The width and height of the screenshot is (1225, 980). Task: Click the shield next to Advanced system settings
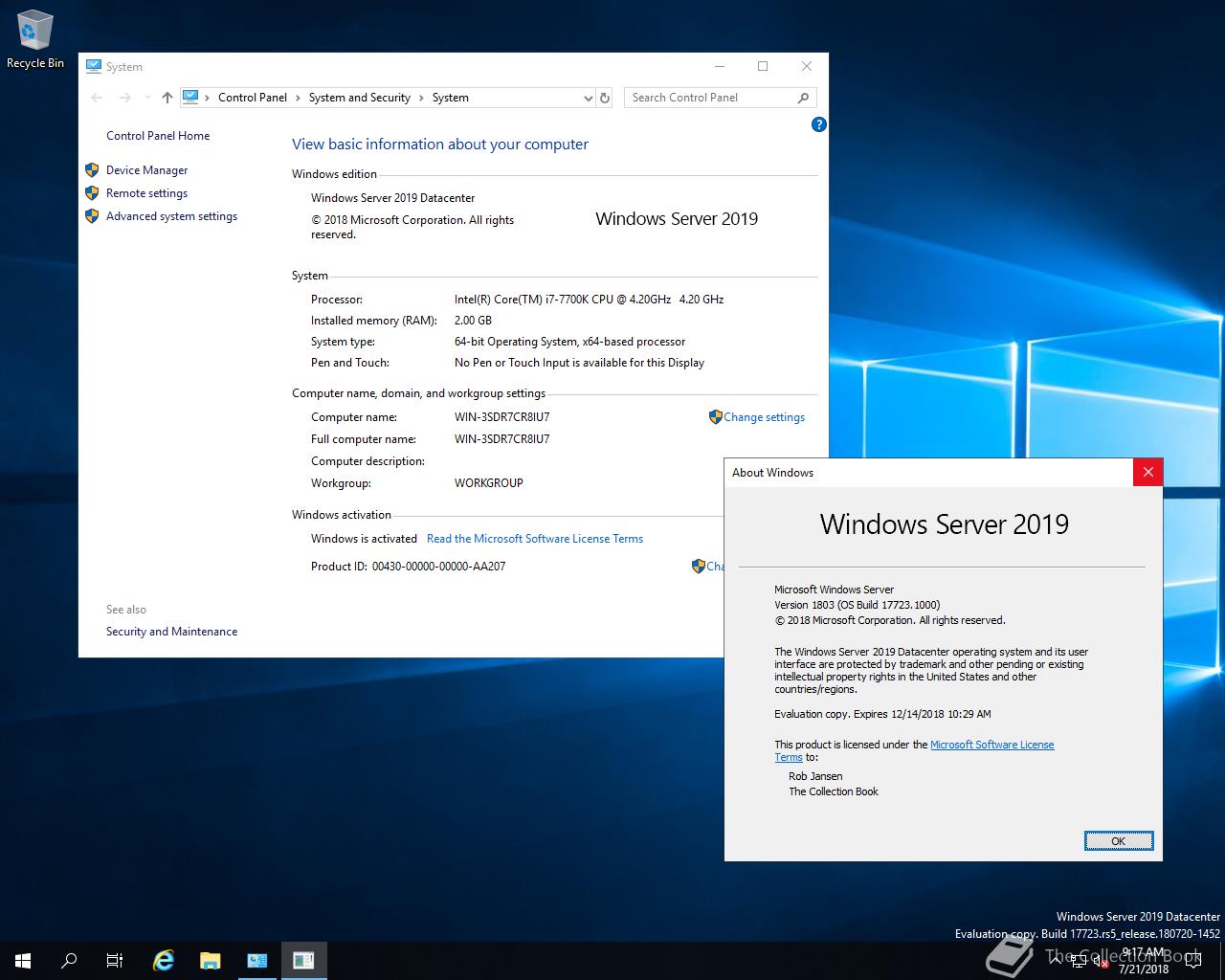click(x=92, y=216)
